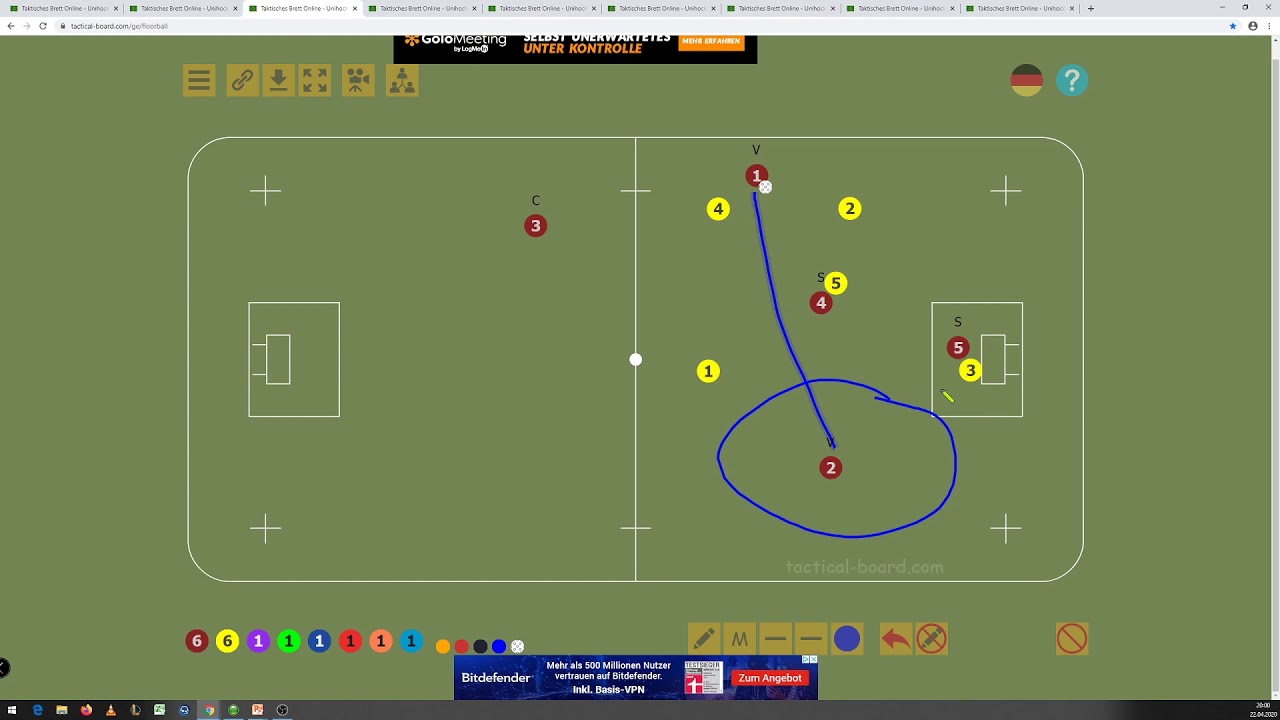This screenshot has width=1280, height=720.
Task: Bookmark page with star icon
Action: pos(1233,26)
